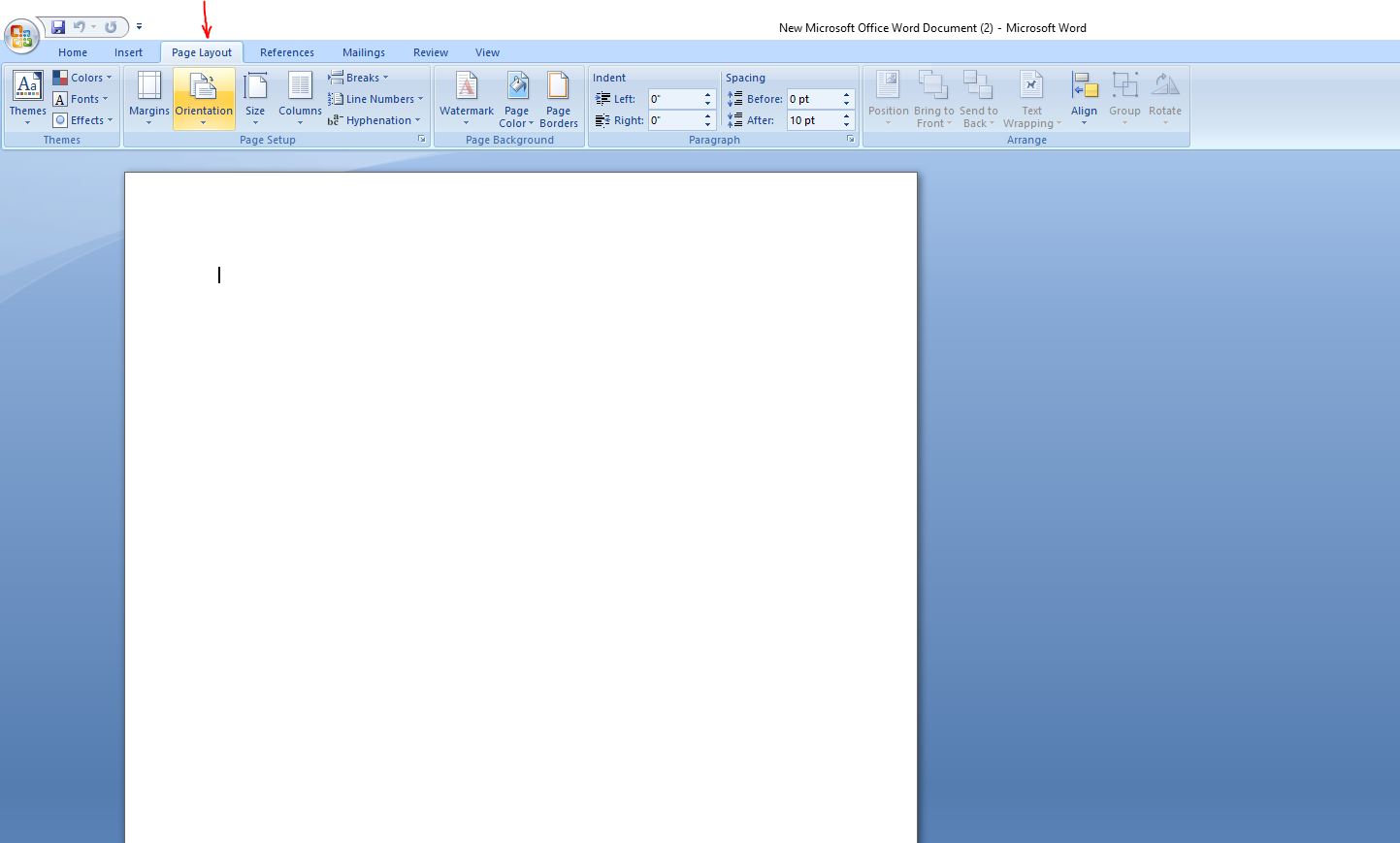Open the page Size menu
This screenshot has width=1400, height=843.
pyautogui.click(x=255, y=97)
